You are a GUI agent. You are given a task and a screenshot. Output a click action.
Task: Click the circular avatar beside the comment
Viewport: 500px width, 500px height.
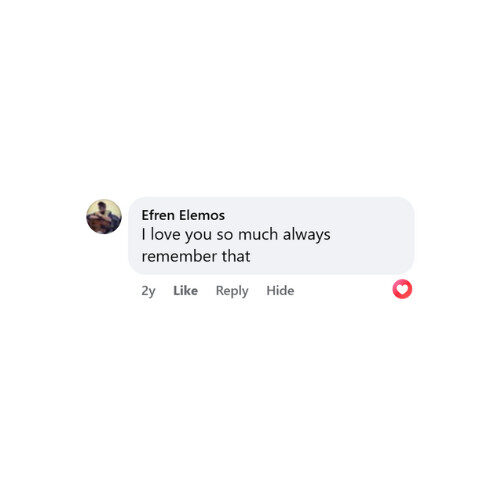pyautogui.click(x=104, y=217)
